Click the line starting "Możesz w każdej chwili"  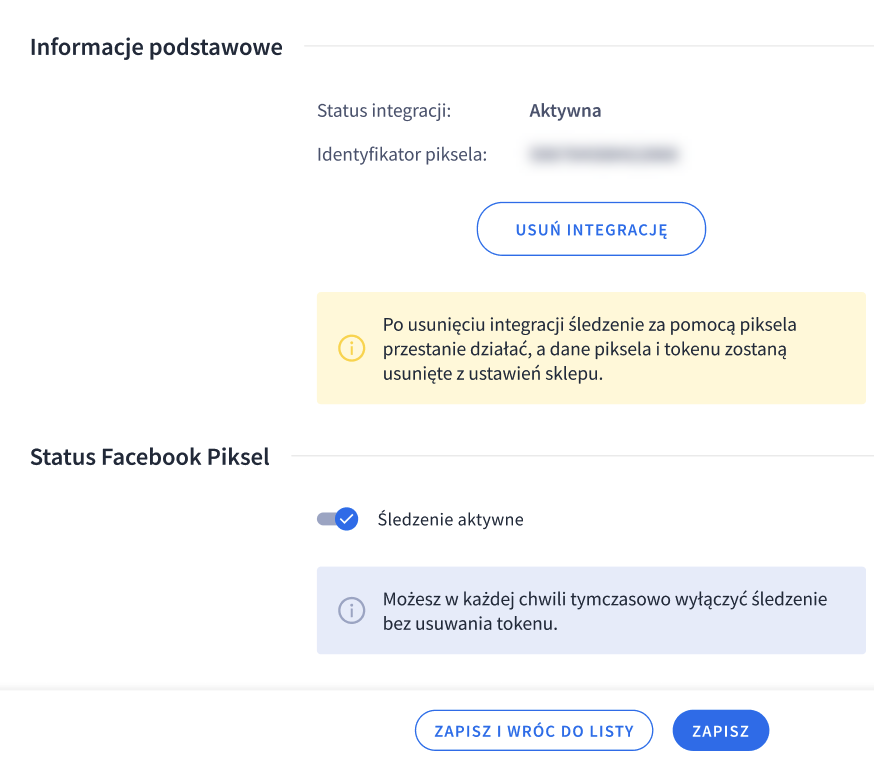605,599
